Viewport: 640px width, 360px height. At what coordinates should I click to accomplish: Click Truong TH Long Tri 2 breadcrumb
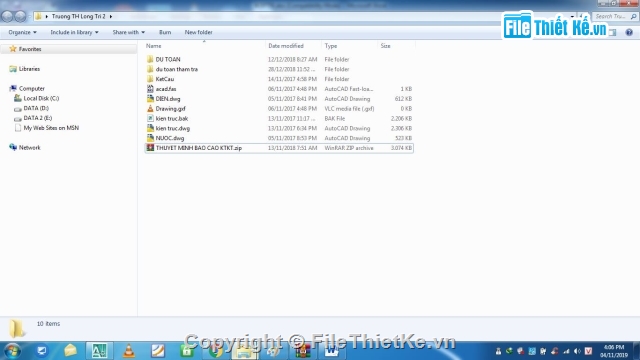tap(78, 16)
